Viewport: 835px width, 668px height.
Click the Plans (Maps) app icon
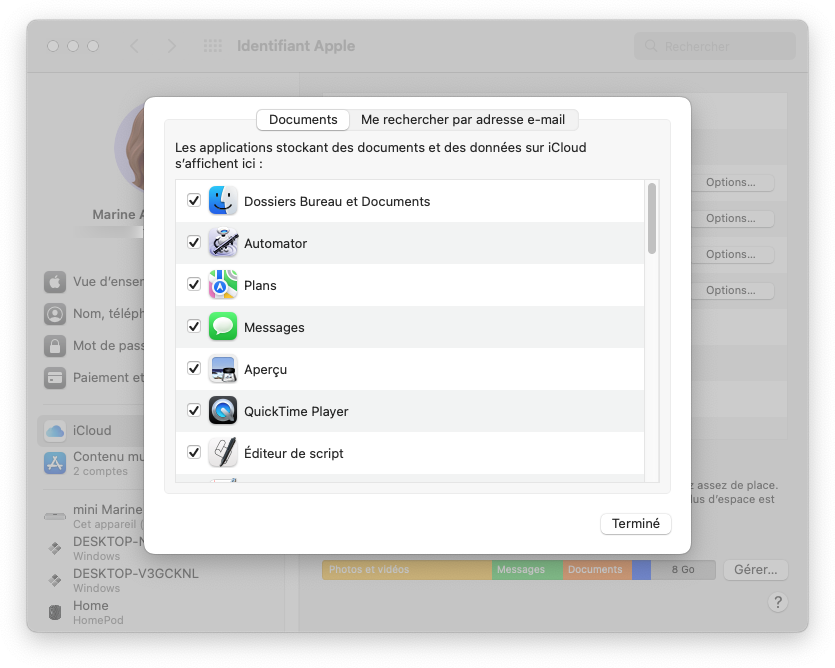point(222,284)
